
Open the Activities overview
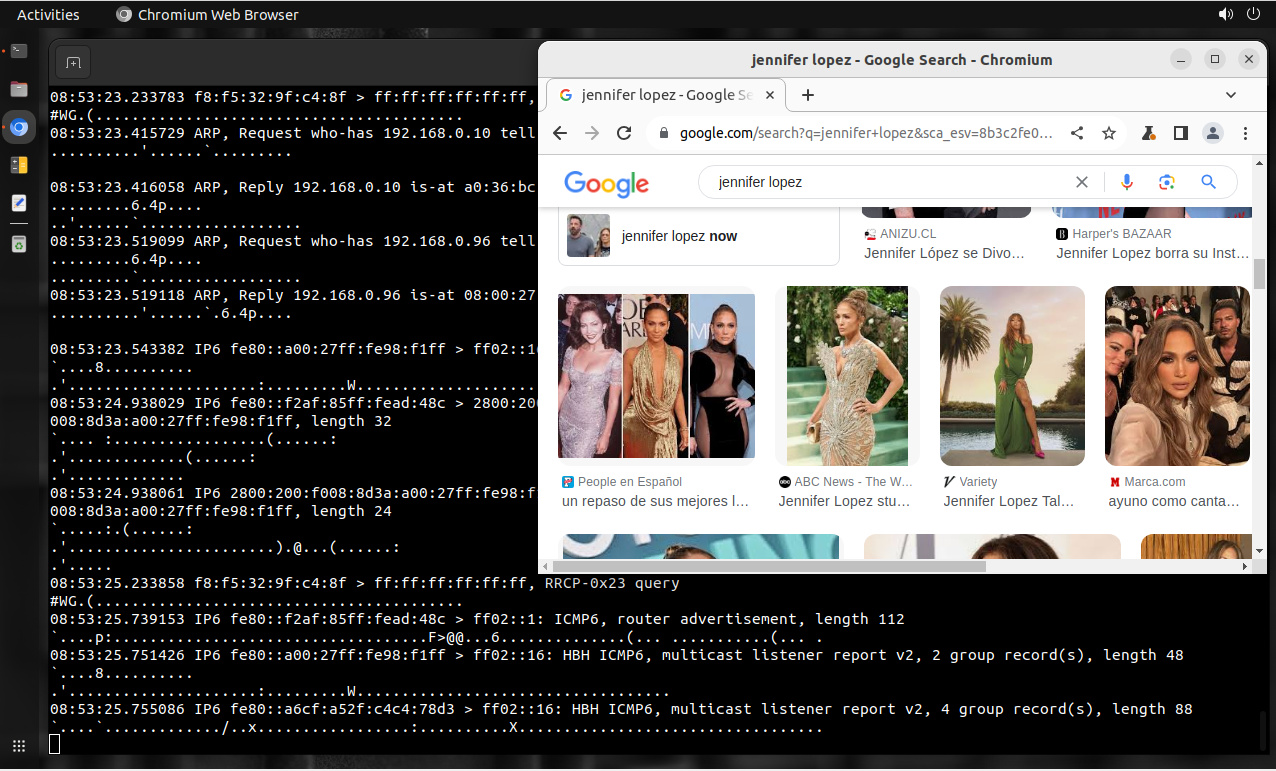pyautogui.click(x=48, y=14)
